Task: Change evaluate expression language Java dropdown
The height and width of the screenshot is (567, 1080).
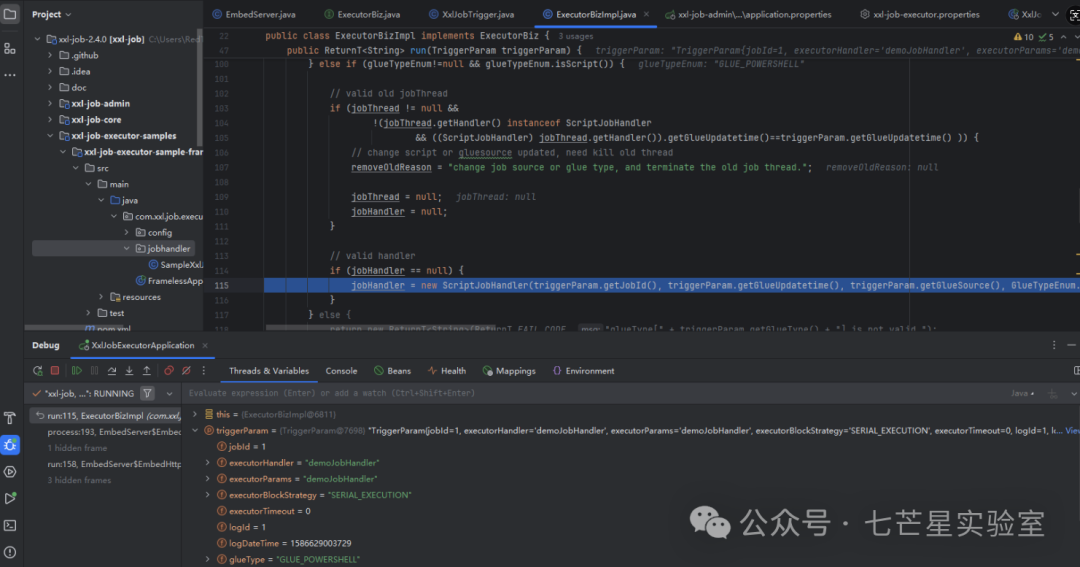Action: click(1023, 393)
